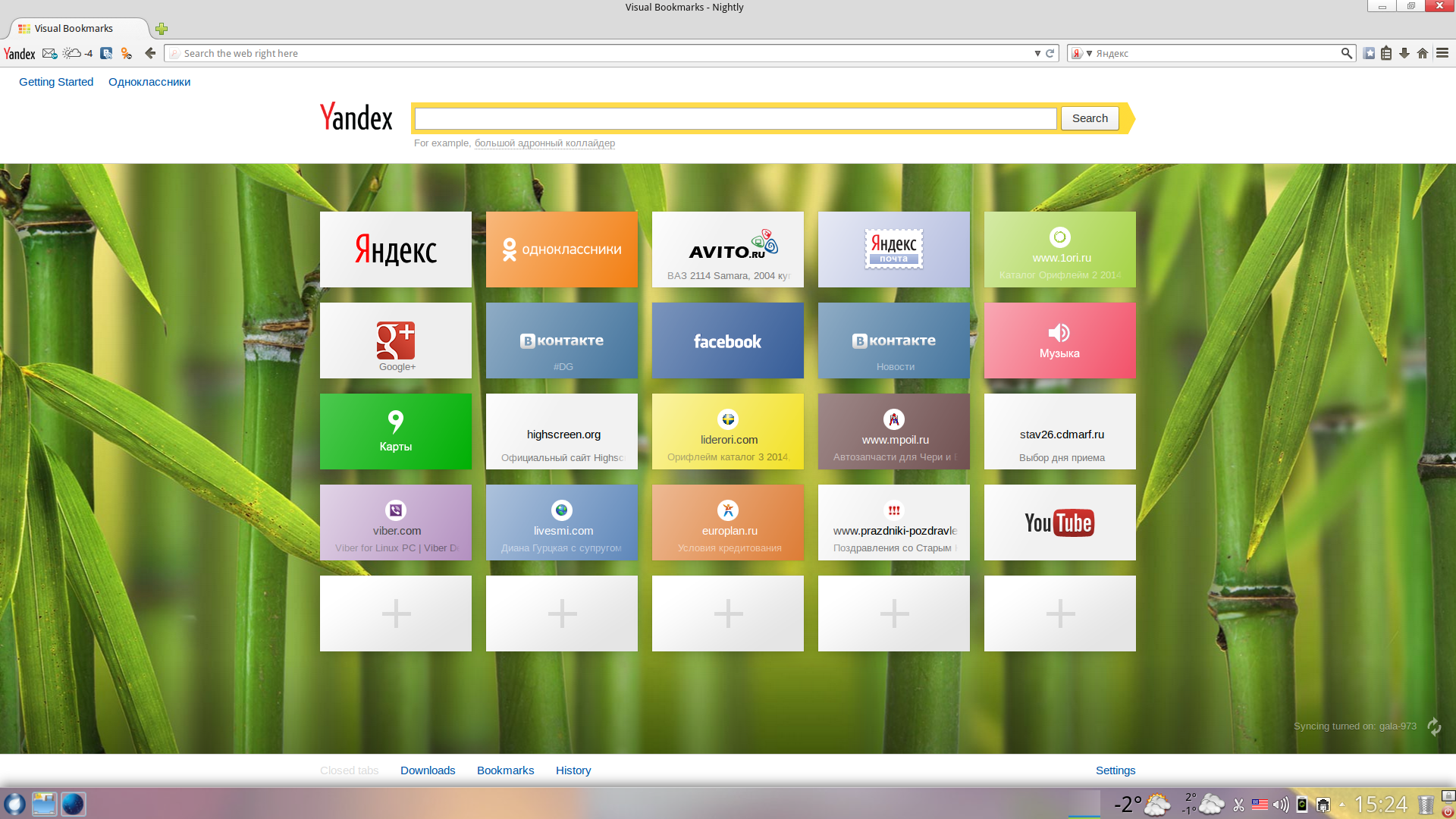This screenshot has width=1456, height=819.
Task: Open the weather widget showing -4
Action: 77,53
